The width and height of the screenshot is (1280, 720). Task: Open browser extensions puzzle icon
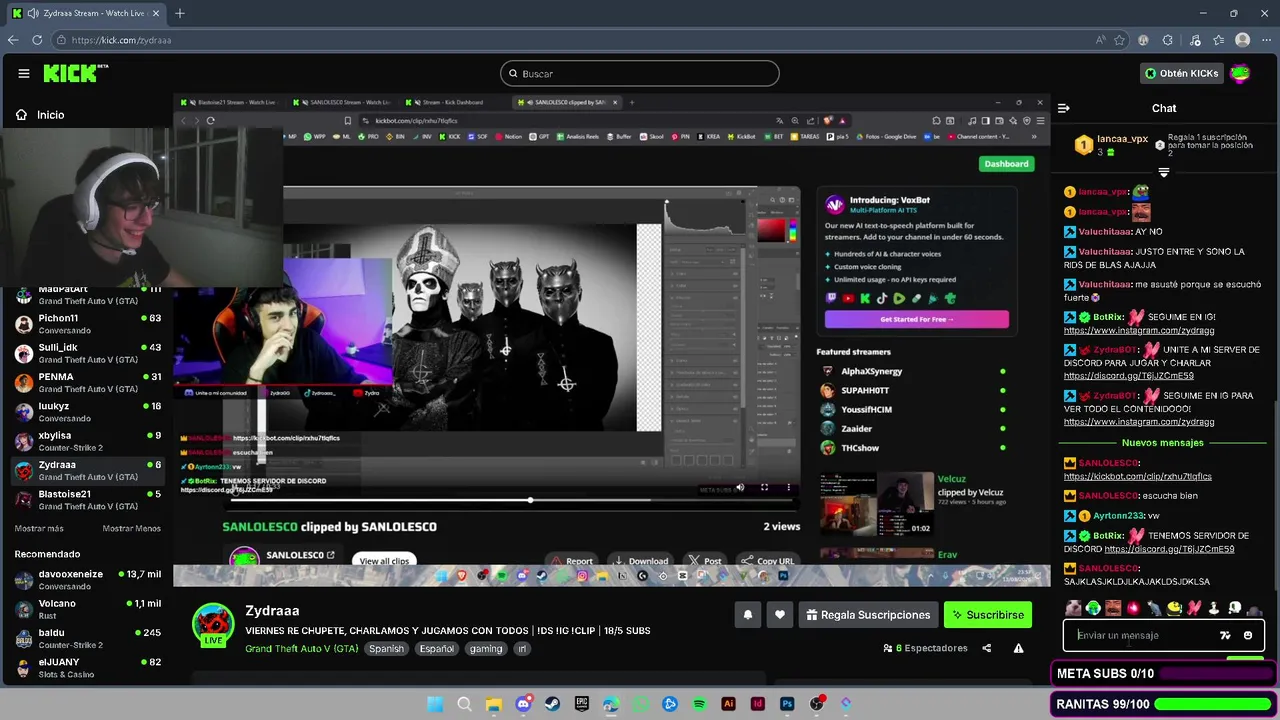(1167, 40)
